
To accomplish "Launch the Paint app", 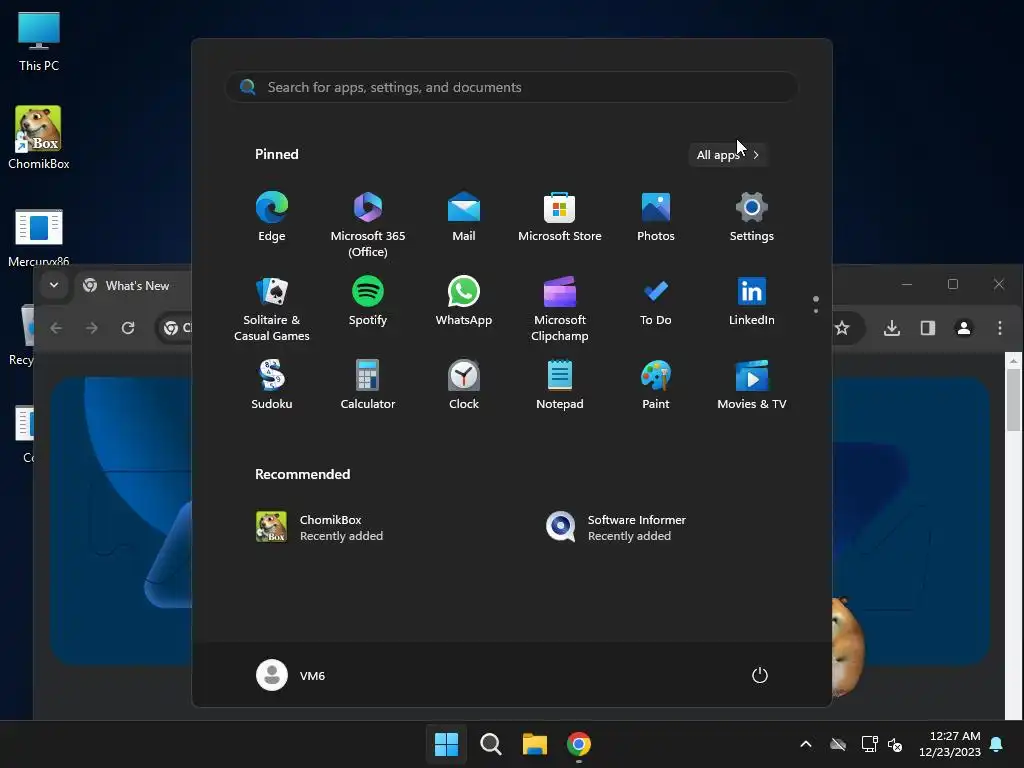I will 656,385.
